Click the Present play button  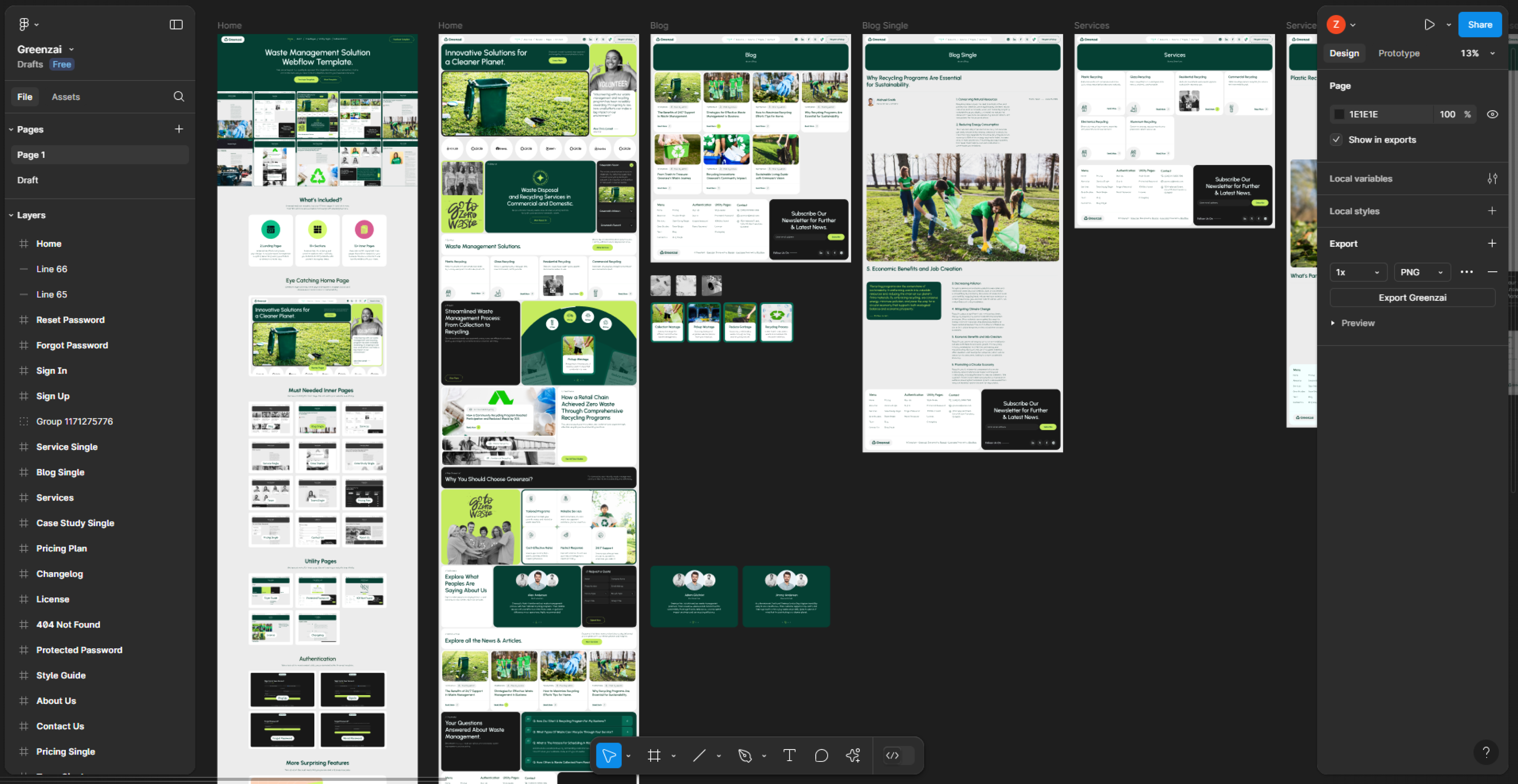1429,25
